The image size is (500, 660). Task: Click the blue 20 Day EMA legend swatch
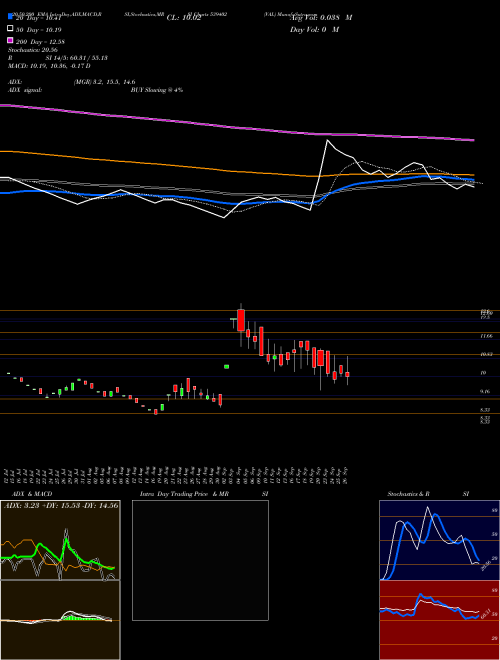10,17
